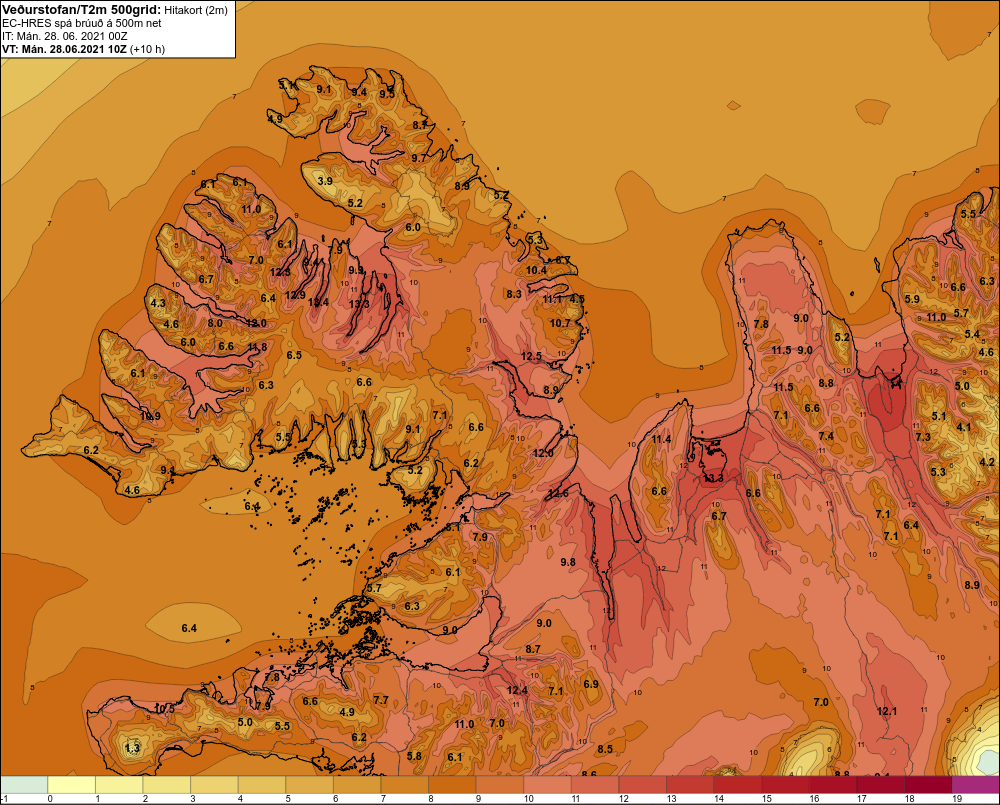The width and height of the screenshot is (1000, 805).
Task: Click the 10.9 temperature label
Action: [x=150, y=416]
